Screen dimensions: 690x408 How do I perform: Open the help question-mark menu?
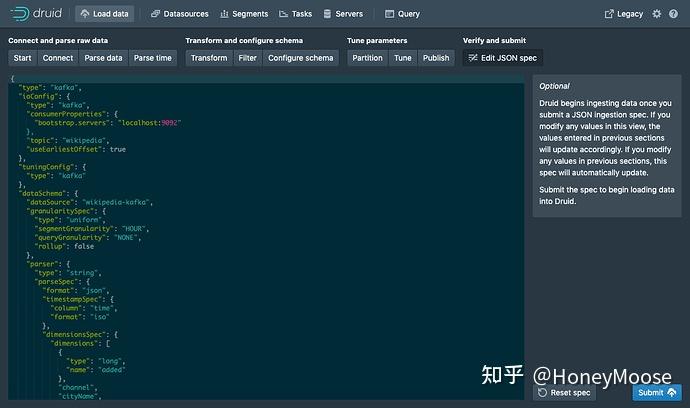point(673,14)
